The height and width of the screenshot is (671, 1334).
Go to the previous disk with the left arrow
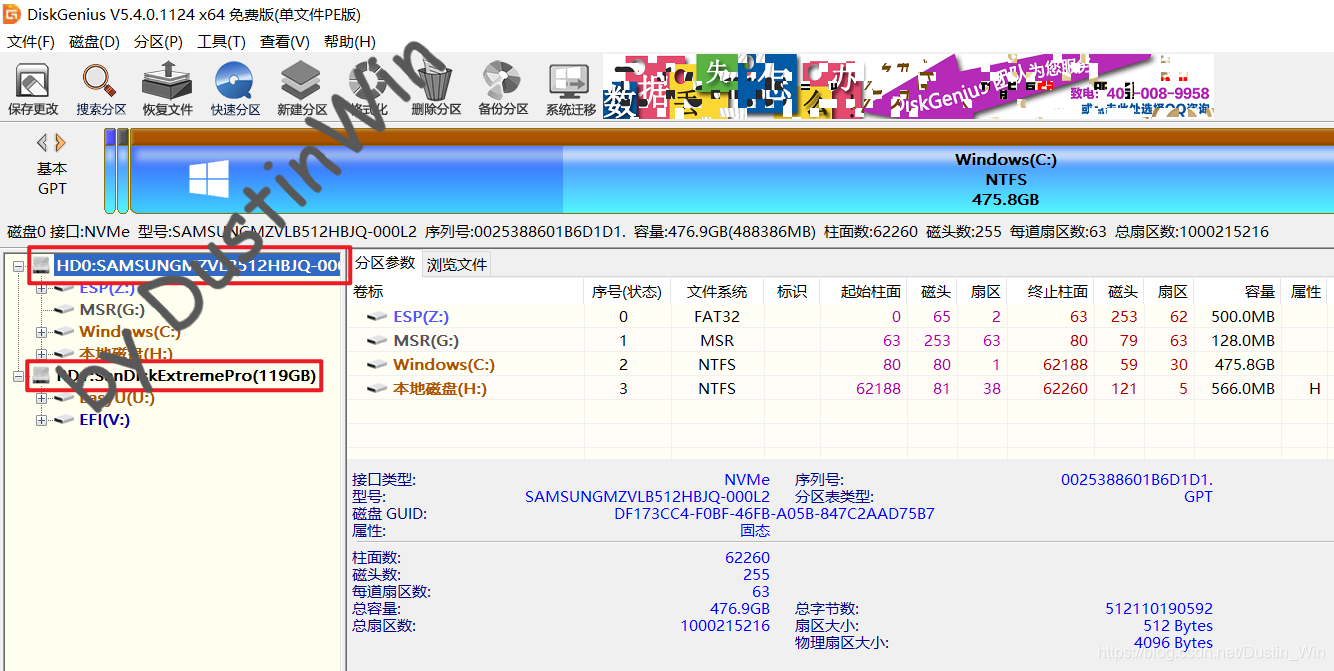coord(42,142)
